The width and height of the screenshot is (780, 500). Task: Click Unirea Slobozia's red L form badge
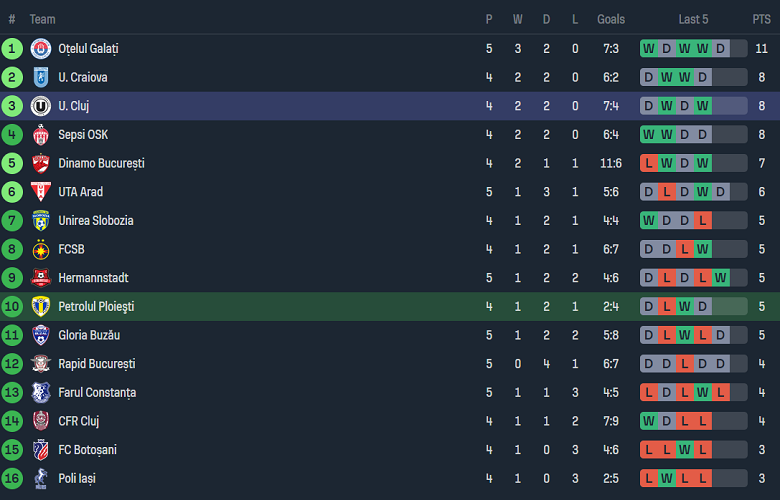tap(703, 221)
